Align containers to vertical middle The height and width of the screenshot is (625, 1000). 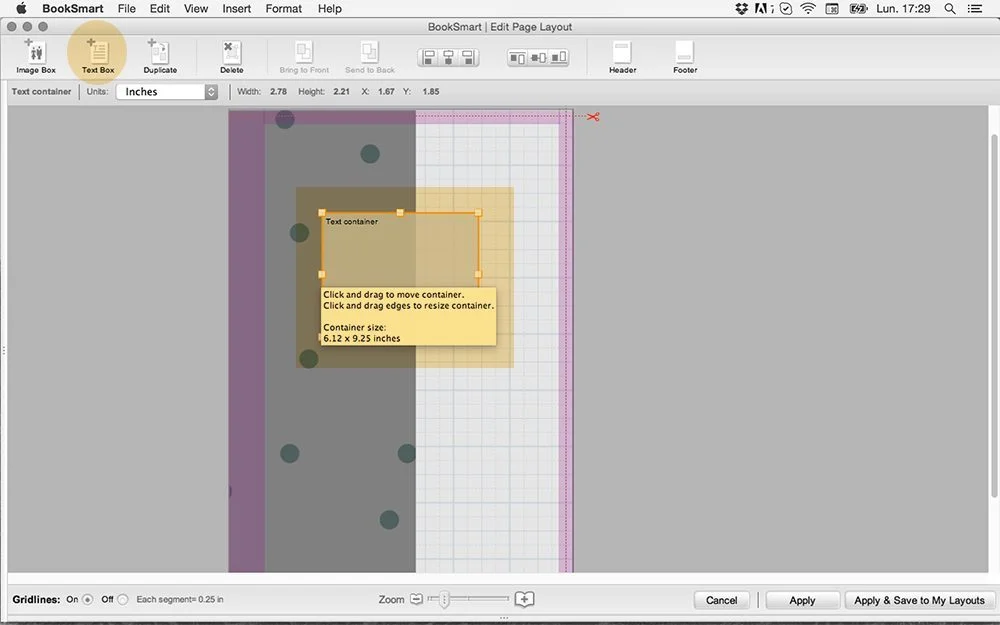538,58
